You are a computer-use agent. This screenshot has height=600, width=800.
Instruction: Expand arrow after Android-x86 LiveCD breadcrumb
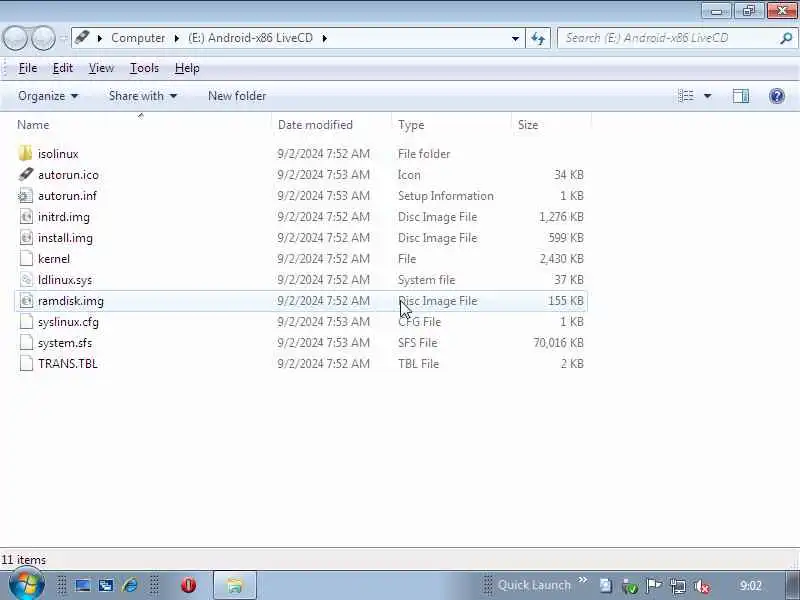pyautogui.click(x=324, y=38)
